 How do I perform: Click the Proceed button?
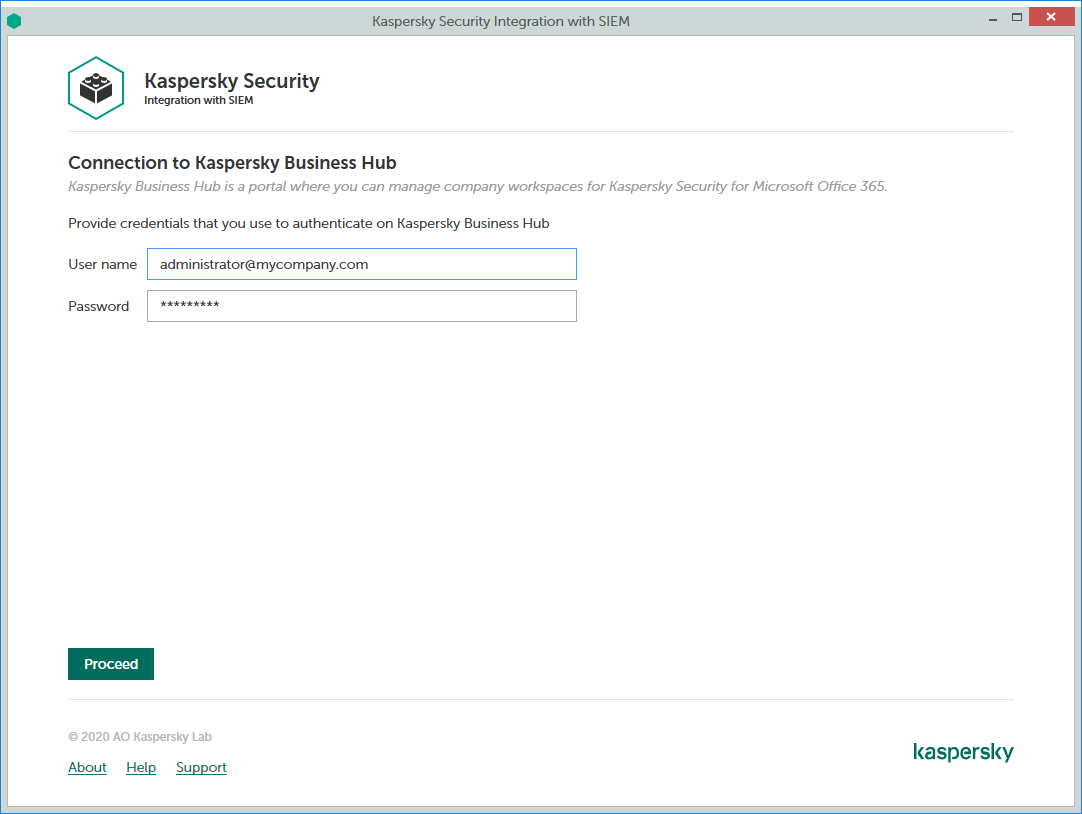(x=110, y=663)
